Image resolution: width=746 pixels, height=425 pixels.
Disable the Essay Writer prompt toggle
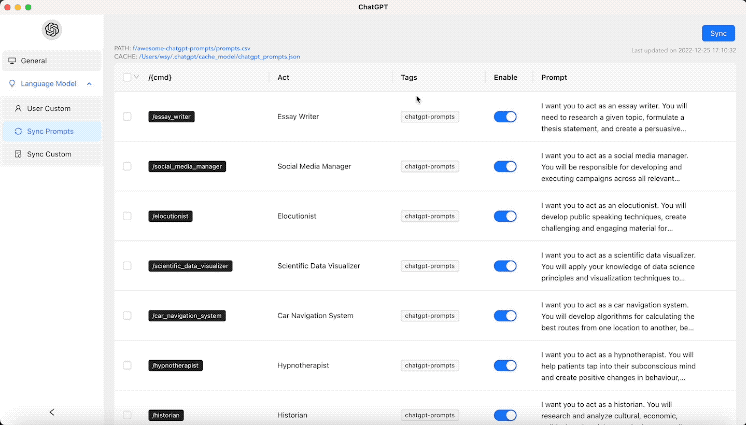[505, 117]
